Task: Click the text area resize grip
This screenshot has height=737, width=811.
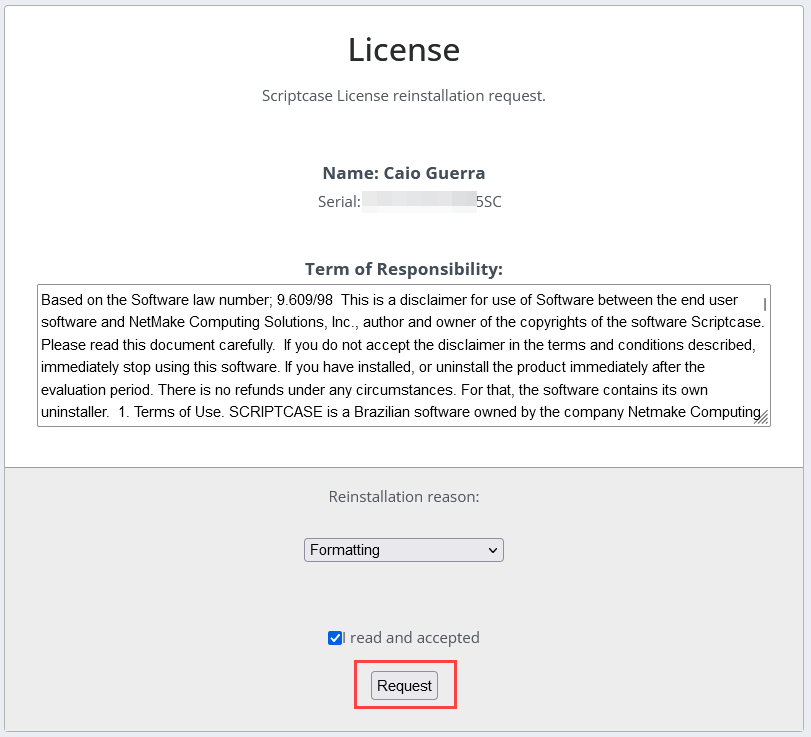Action: 761,417
